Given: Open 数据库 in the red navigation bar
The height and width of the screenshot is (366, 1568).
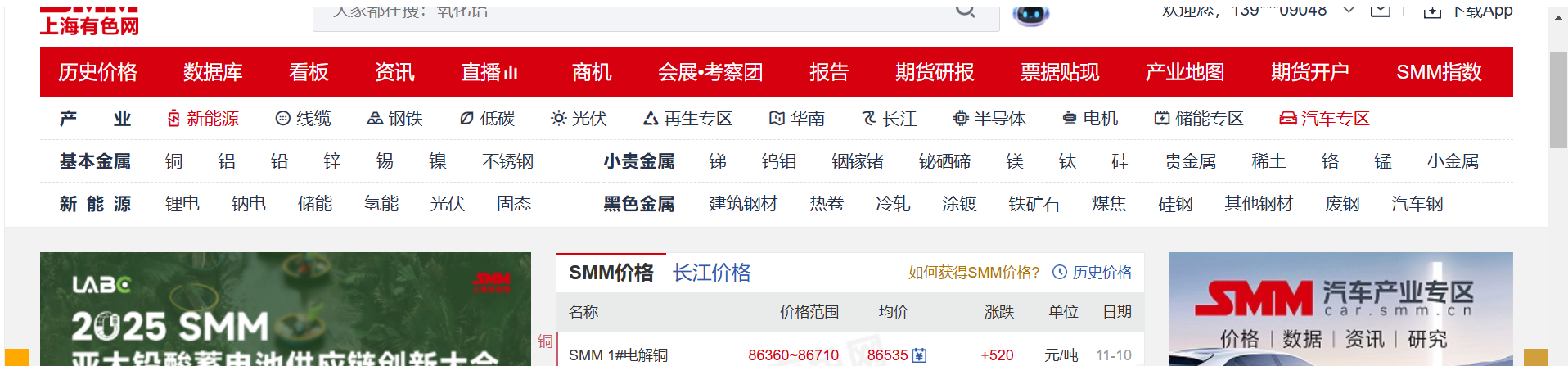Looking at the screenshot, I should (213, 72).
